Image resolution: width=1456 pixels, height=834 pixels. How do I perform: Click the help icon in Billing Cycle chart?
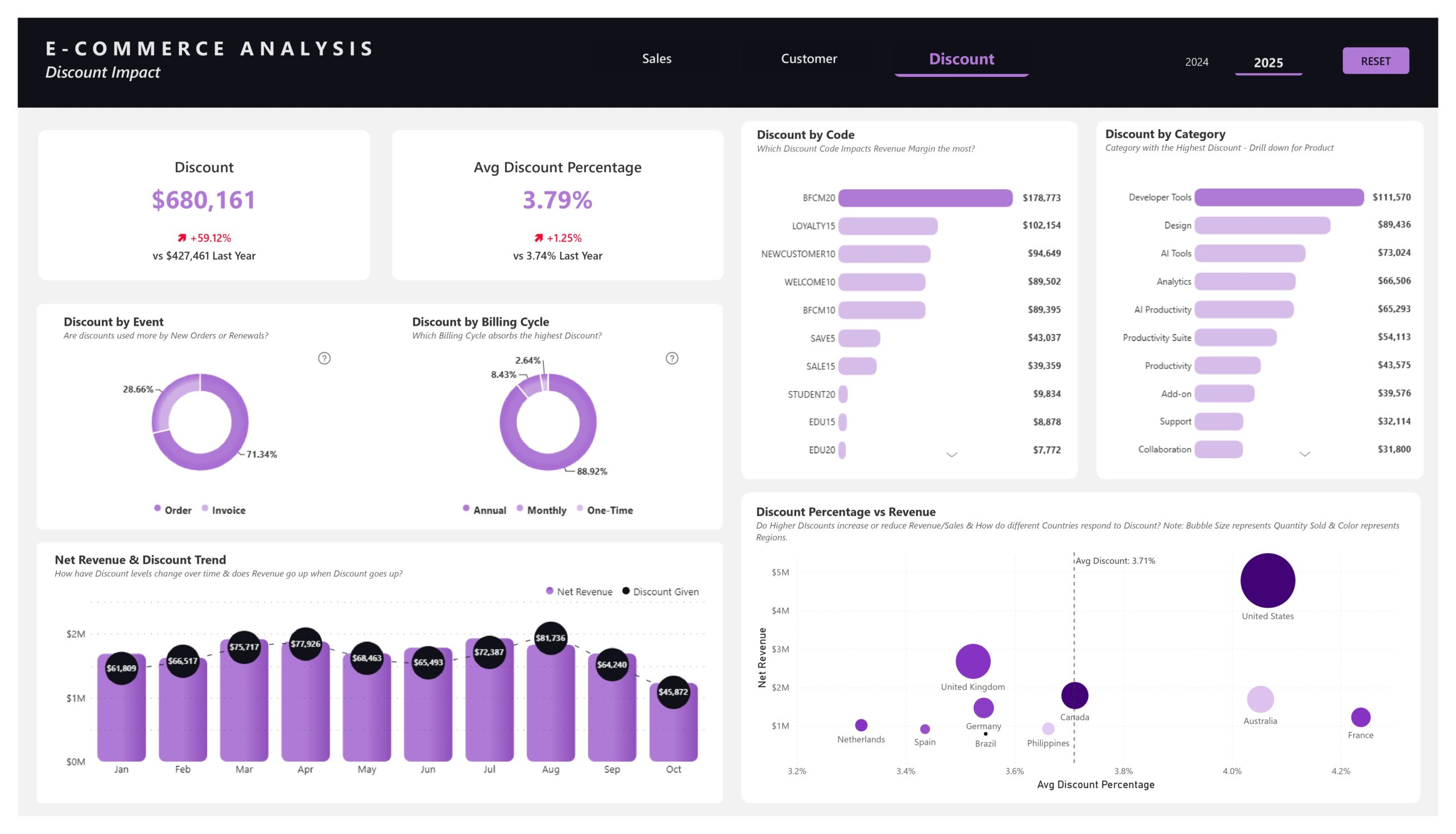pos(672,359)
